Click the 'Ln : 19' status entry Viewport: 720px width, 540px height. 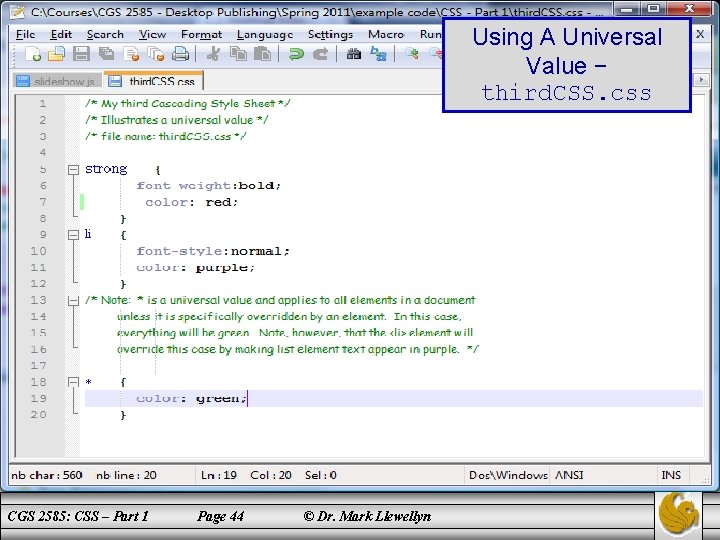click(219, 475)
